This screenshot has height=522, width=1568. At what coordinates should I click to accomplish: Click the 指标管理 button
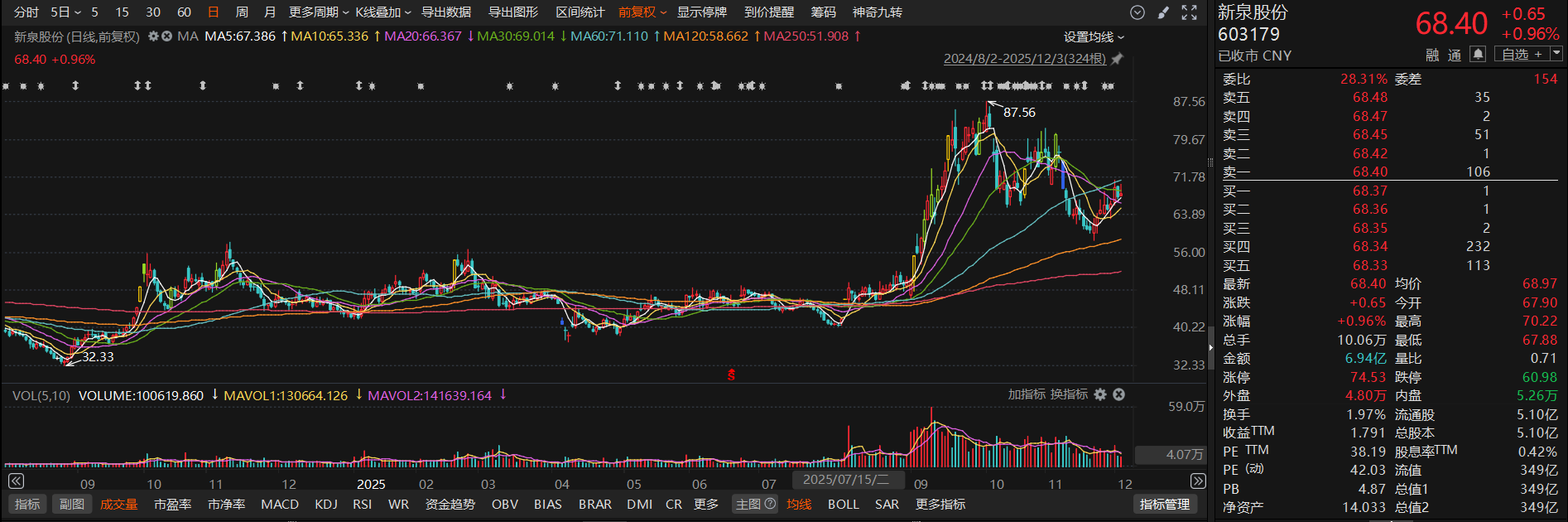coord(1164,504)
